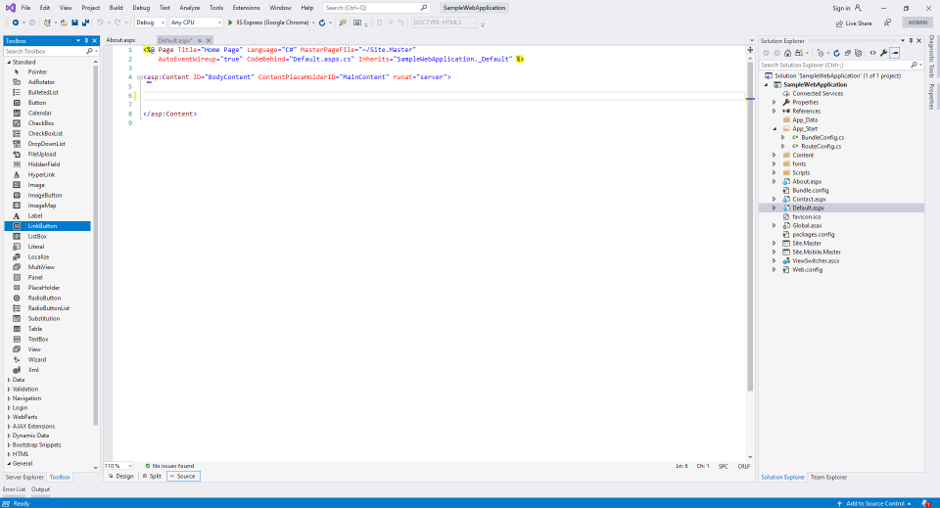Click the Live Share button
Image resolution: width=940 pixels, height=508 pixels.
(854, 23)
